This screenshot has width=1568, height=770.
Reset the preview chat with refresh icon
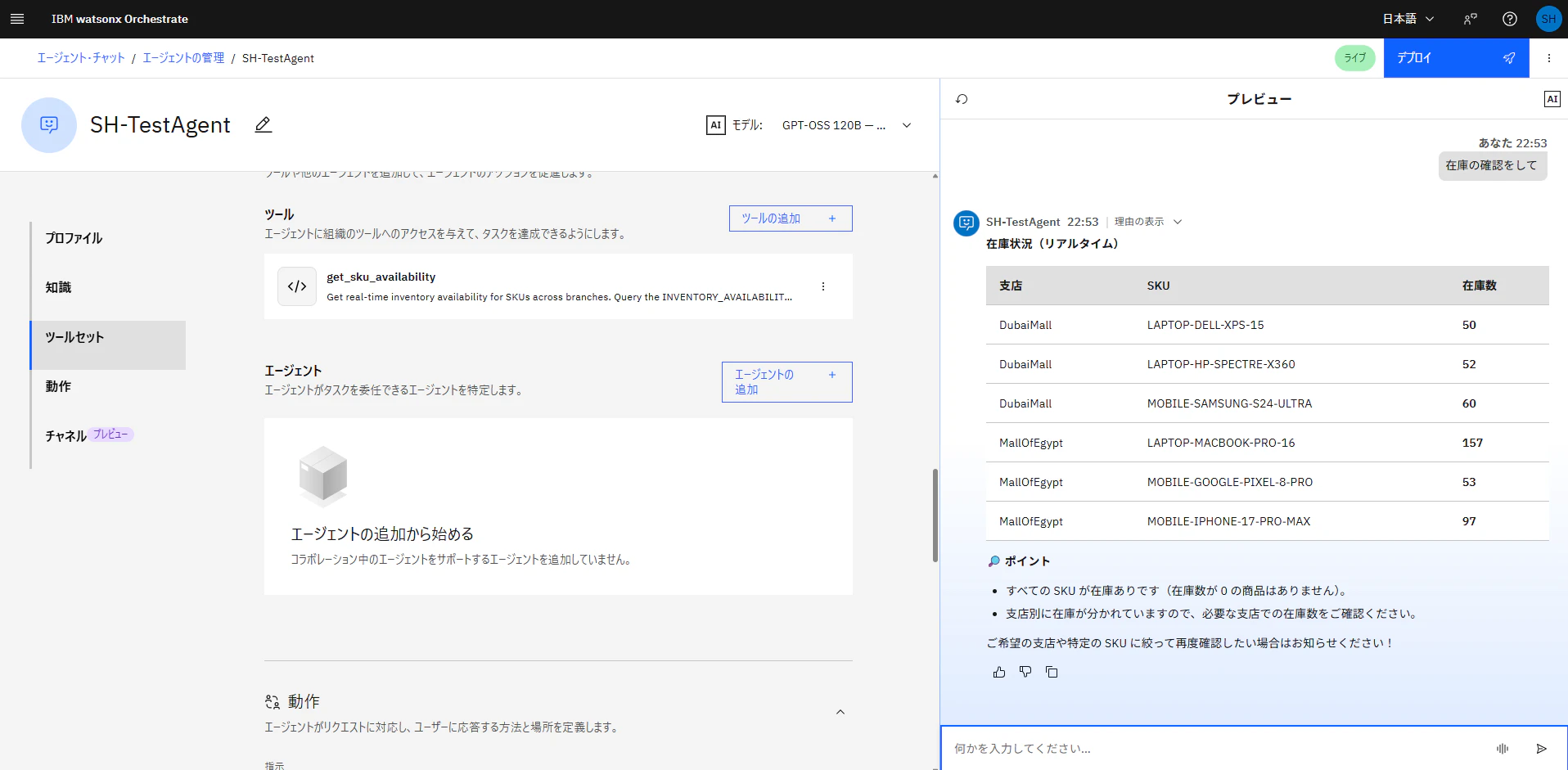(x=962, y=99)
